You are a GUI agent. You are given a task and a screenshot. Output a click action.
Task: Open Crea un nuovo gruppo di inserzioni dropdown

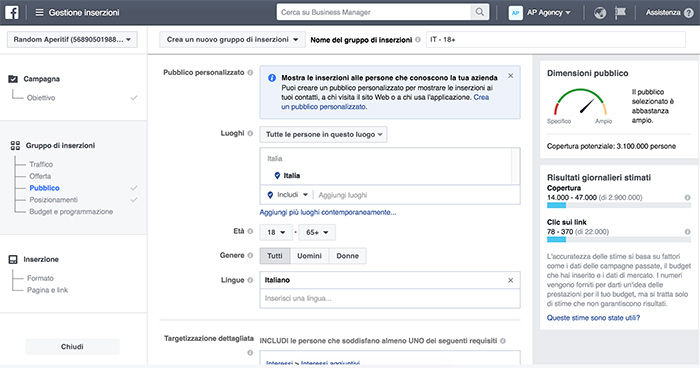232,39
